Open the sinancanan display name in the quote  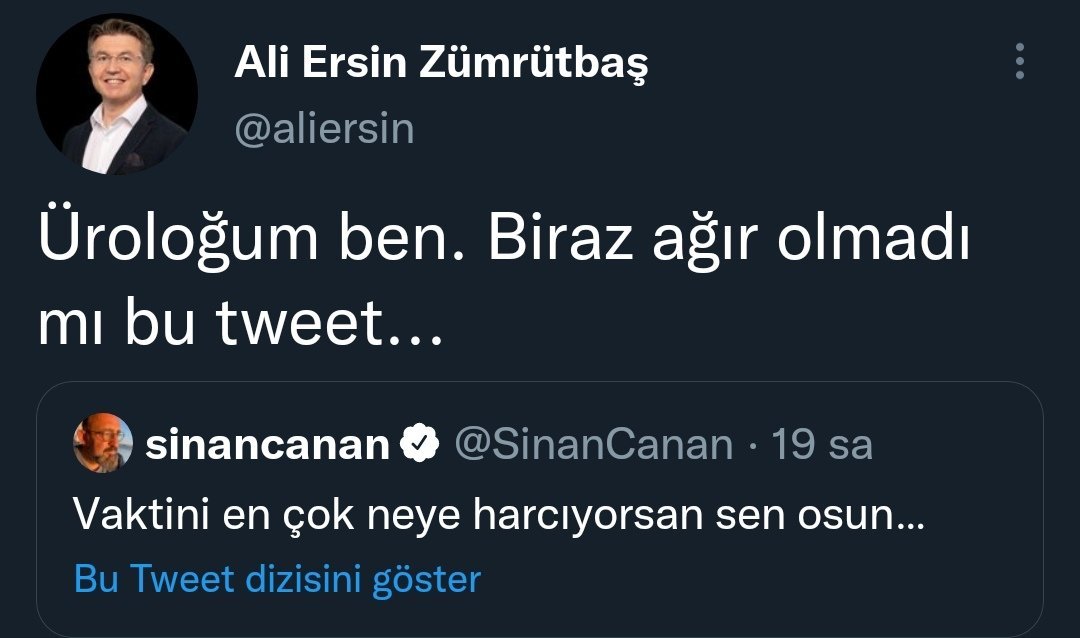(267, 445)
